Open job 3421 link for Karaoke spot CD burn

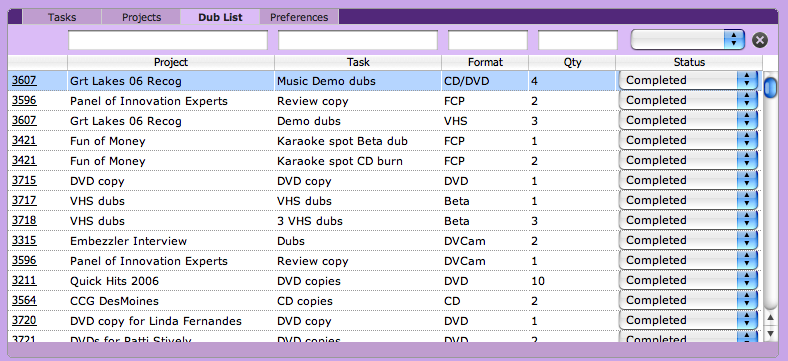point(24,160)
